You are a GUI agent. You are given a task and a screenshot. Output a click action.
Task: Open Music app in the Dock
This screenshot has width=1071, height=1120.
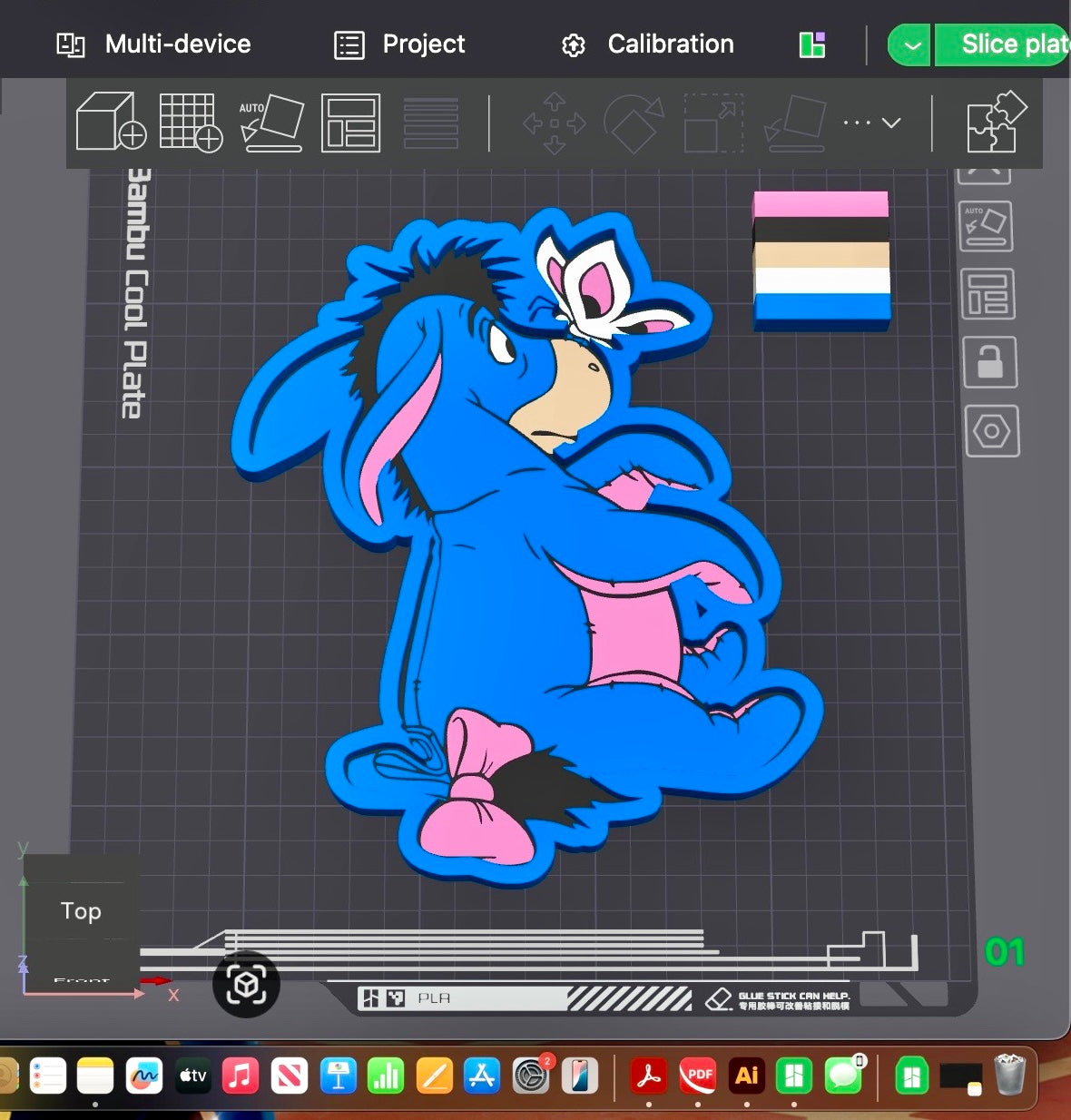click(x=241, y=1076)
